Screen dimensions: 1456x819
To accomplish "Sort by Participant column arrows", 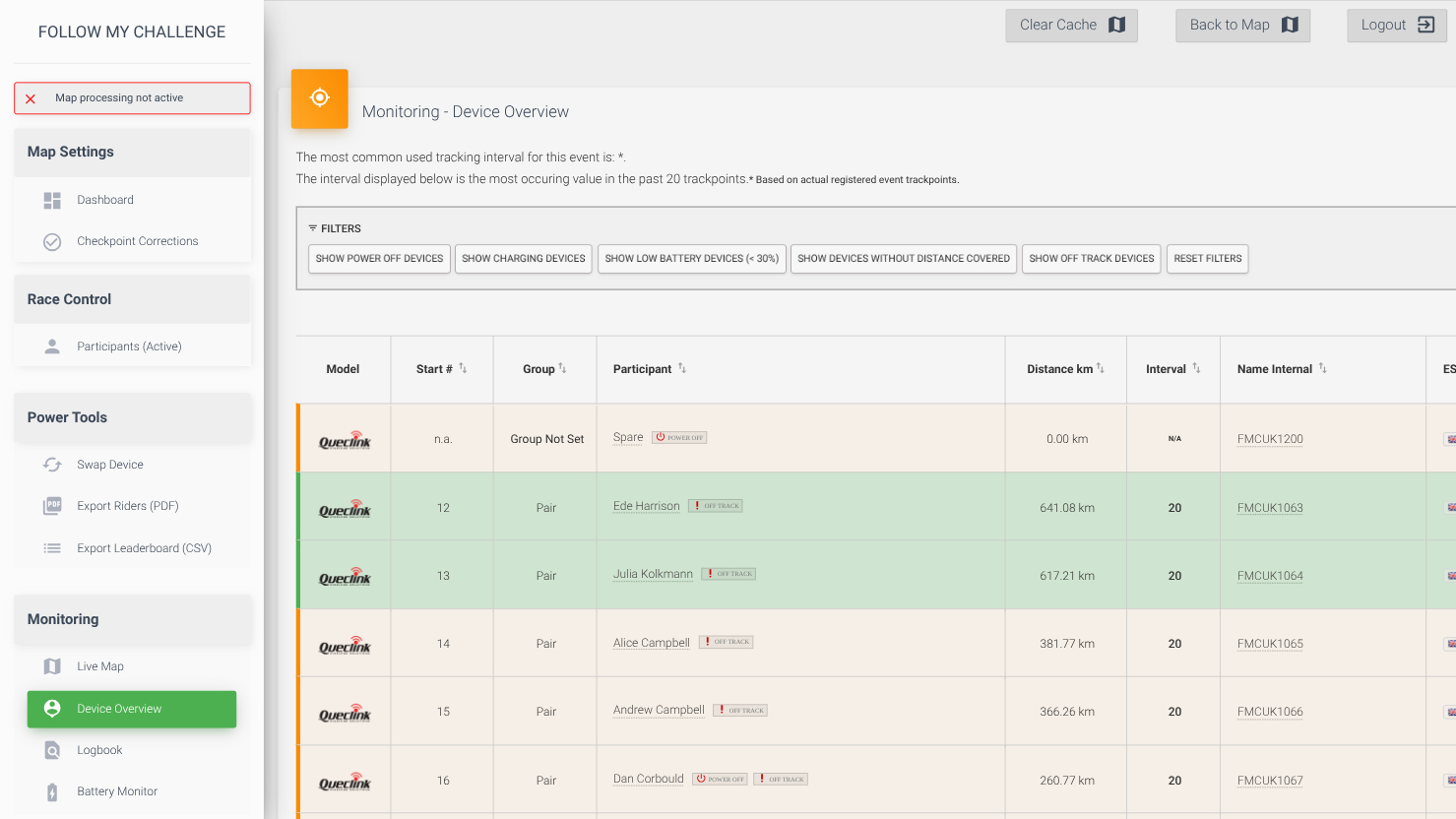I will 682,368.
